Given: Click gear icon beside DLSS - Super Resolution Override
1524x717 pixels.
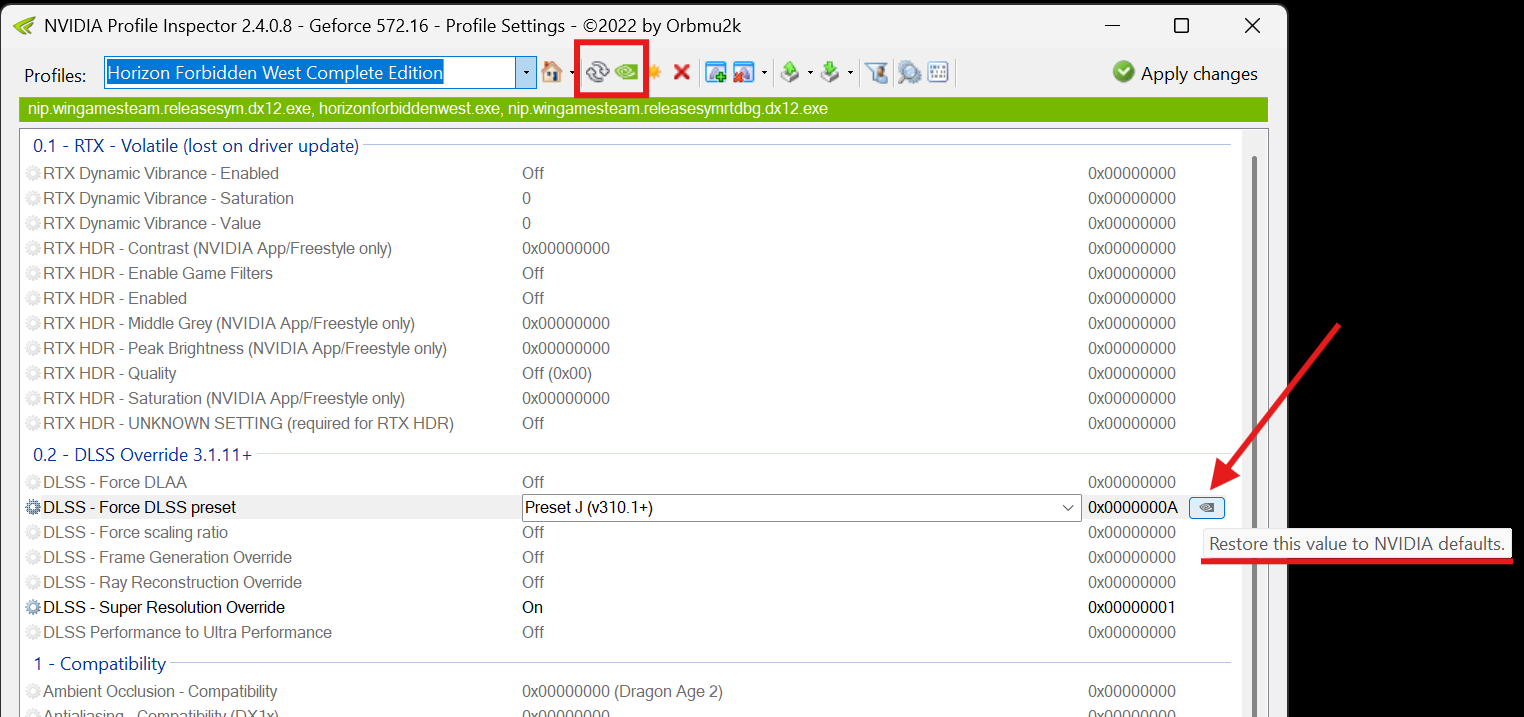Looking at the screenshot, I should pos(34,607).
